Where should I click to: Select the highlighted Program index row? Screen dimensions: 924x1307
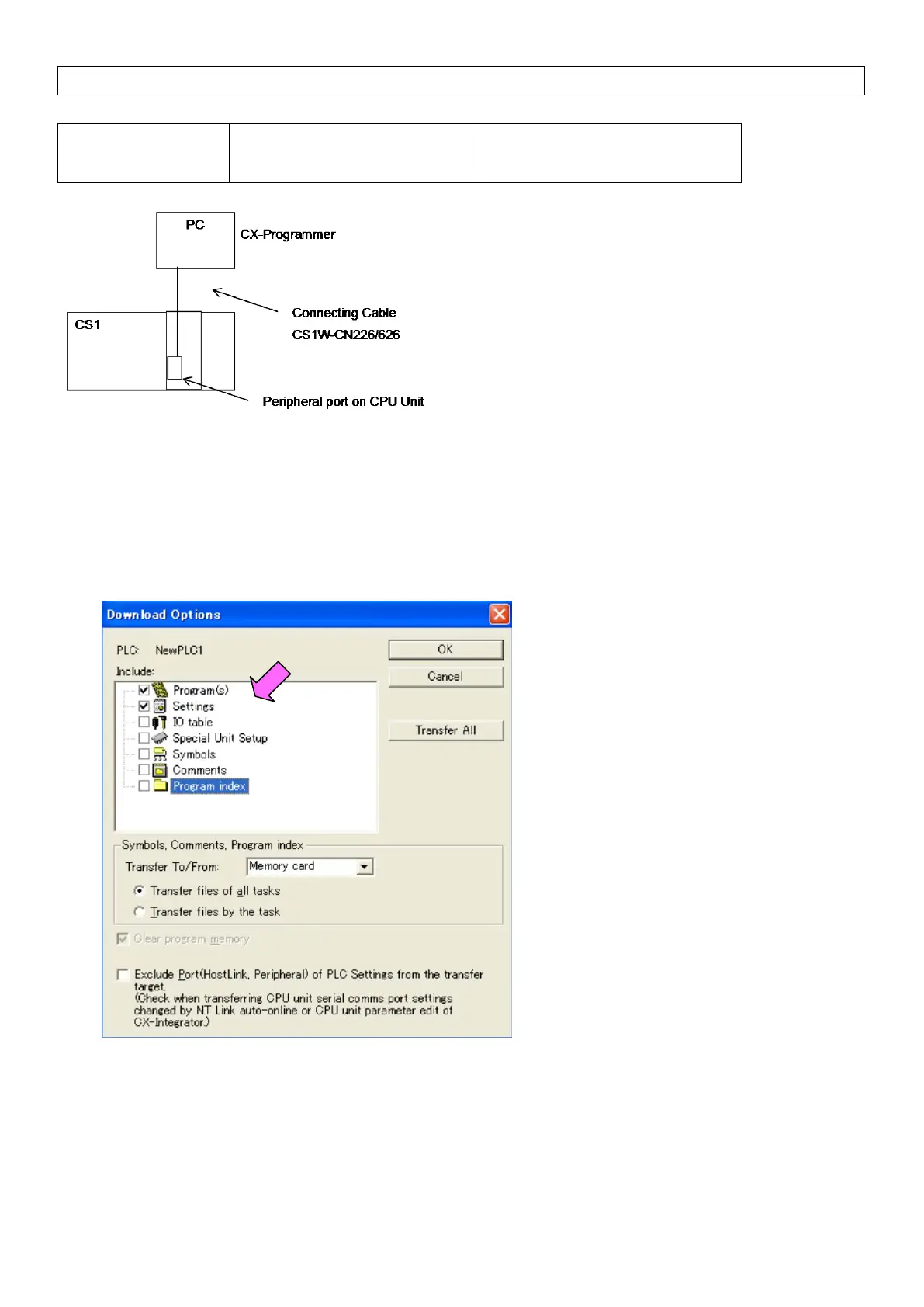pos(209,786)
